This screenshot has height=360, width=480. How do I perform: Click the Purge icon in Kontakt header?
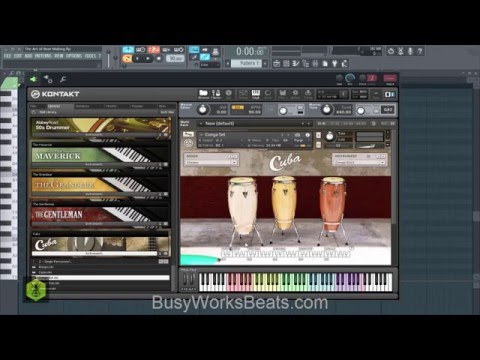point(308,94)
